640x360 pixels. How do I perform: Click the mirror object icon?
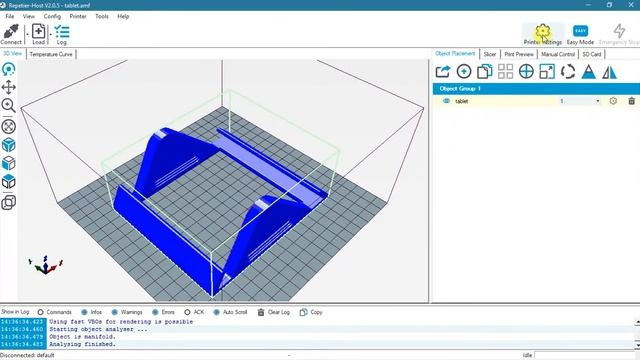click(609, 72)
